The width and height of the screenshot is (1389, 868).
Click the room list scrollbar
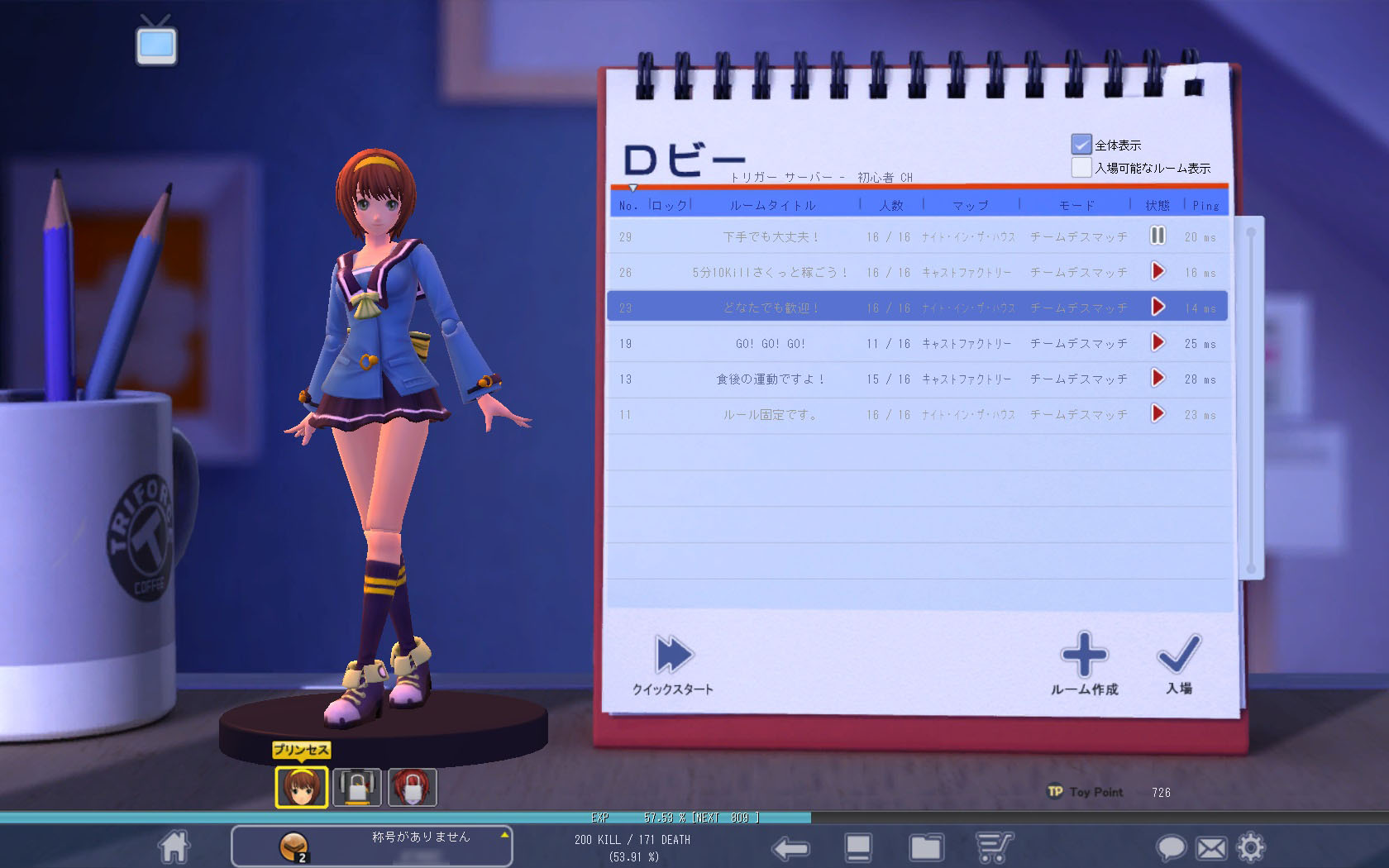[x=1251, y=402]
